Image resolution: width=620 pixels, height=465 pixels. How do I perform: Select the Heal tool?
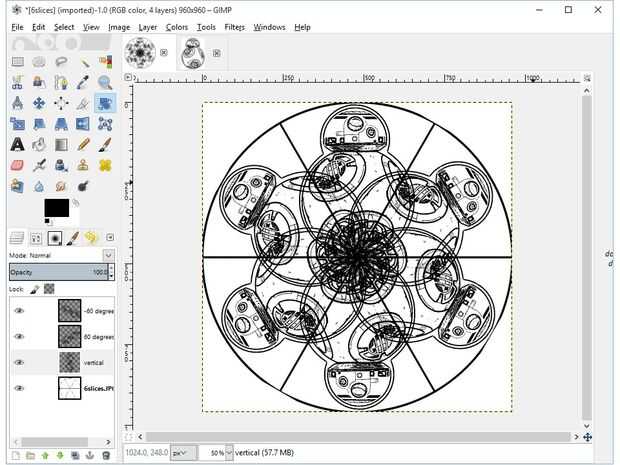105,165
